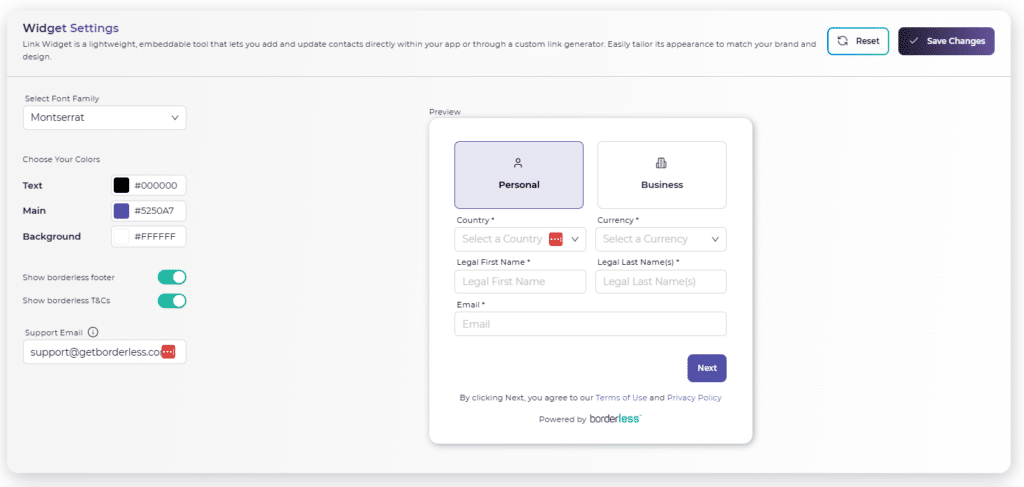Open the Privacy Policy link
This screenshot has height=487, width=1024.
tap(694, 397)
